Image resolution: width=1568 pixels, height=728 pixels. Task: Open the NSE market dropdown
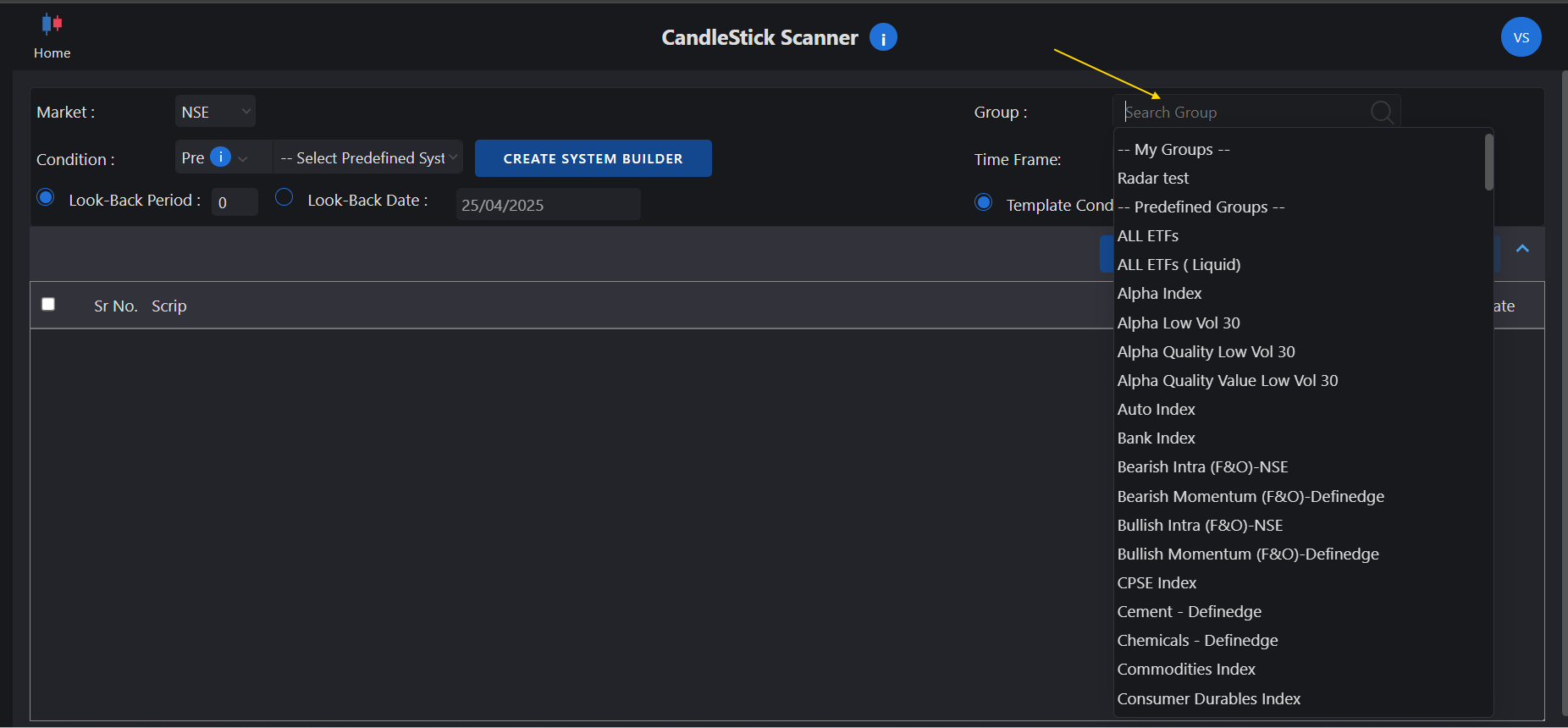click(x=215, y=112)
